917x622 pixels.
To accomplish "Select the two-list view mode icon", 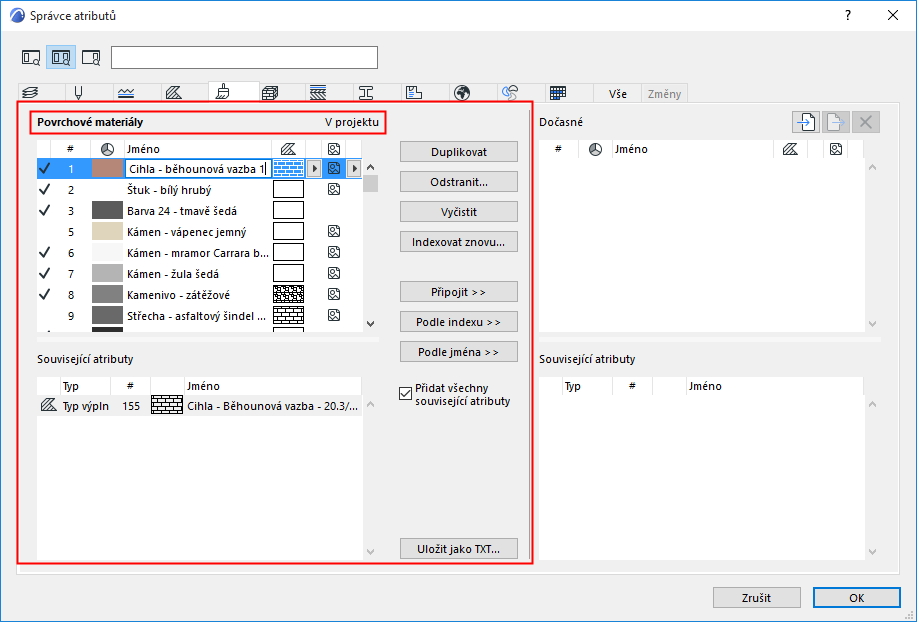I will [x=61, y=57].
